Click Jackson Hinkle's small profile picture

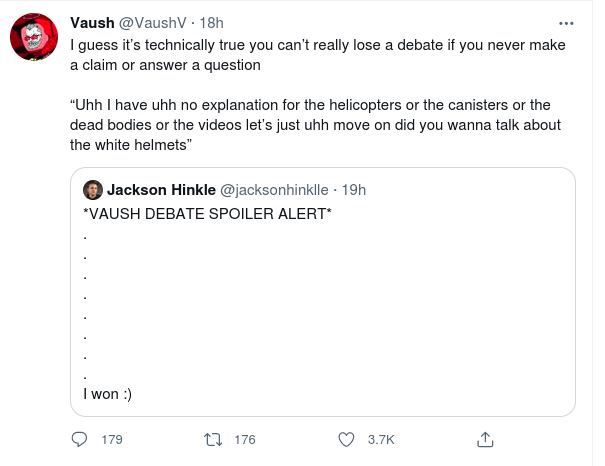pyautogui.click(x=92, y=190)
